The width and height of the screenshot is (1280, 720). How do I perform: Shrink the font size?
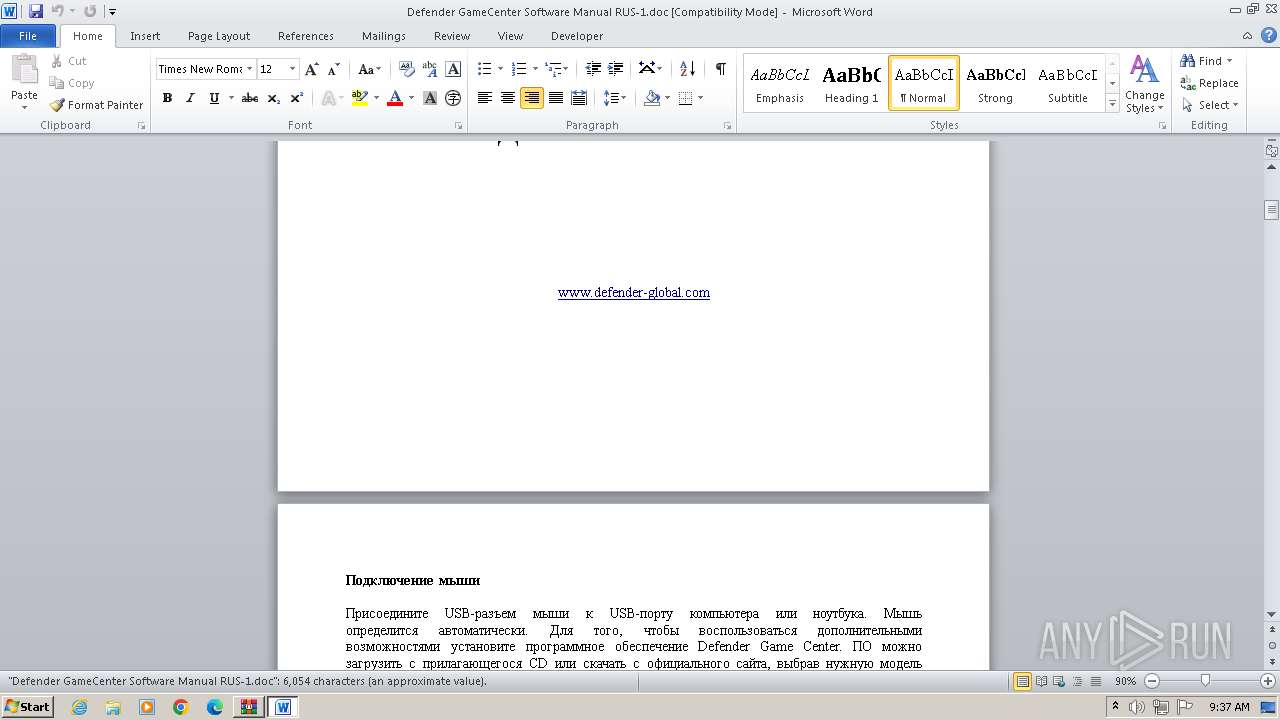click(x=334, y=69)
